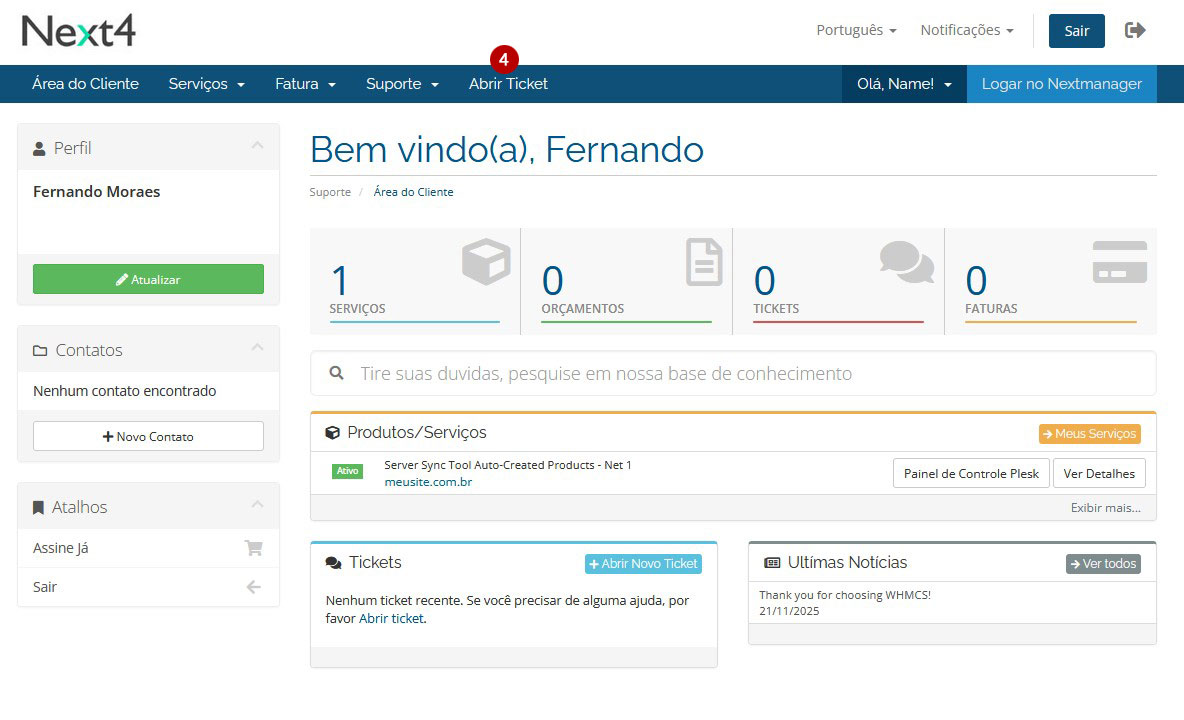The width and height of the screenshot is (1184, 720).
Task: Click the Serviços box icon tile
Action: pyautogui.click(x=486, y=263)
